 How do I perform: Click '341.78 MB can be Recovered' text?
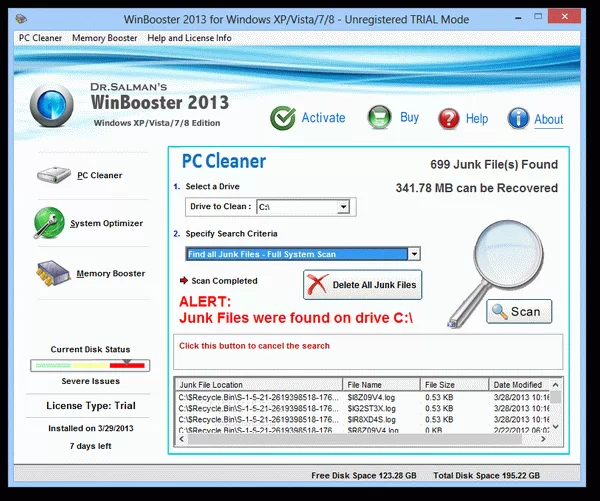pos(477,188)
